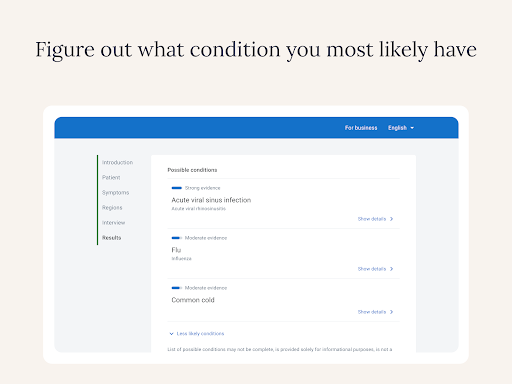Viewport: 512px width, 384px height.
Task: Select the Symptoms step in sidebar
Action: click(115, 193)
